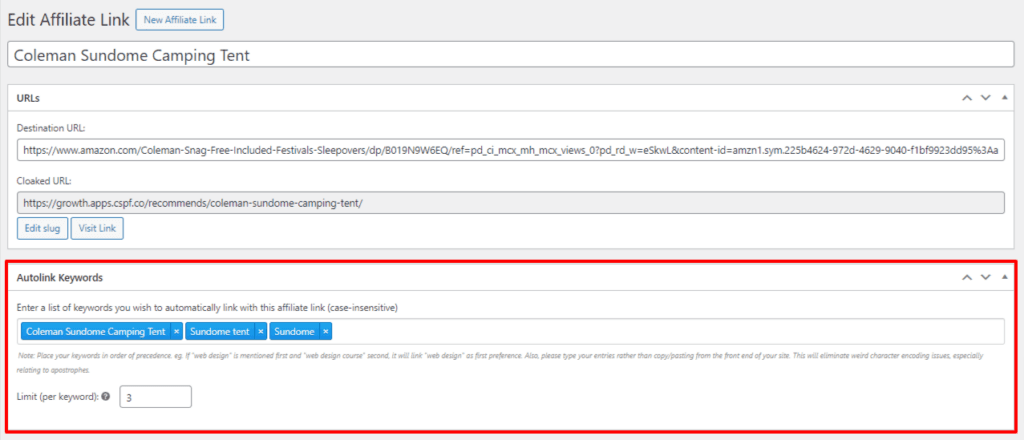Select the Cloaked URL field

tap(511, 203)
